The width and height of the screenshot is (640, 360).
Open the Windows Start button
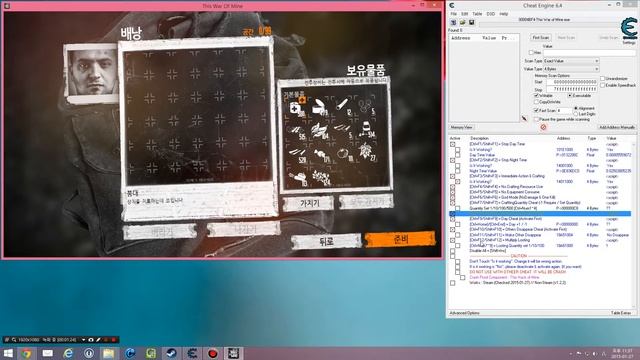7,353
